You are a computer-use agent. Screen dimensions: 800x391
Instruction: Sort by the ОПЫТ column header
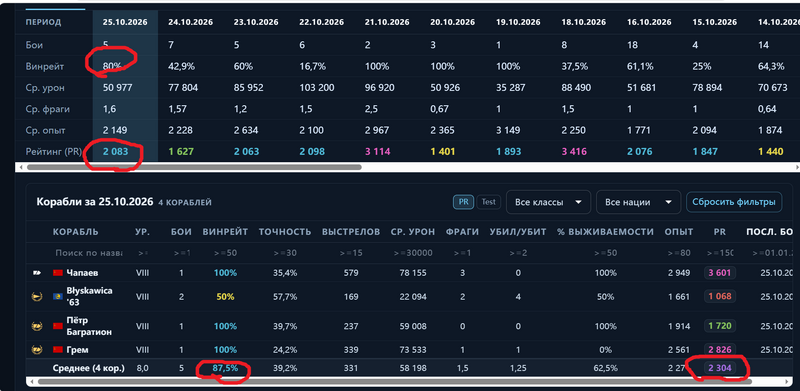679,232
